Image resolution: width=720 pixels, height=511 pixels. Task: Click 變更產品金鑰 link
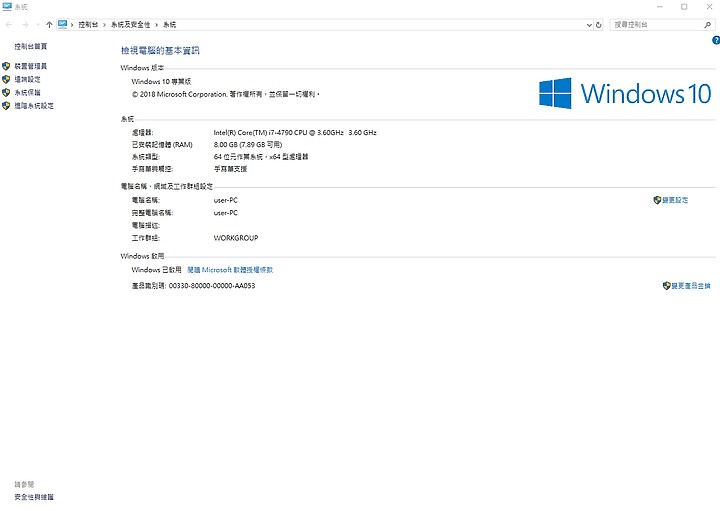click(x=691, y=286)
